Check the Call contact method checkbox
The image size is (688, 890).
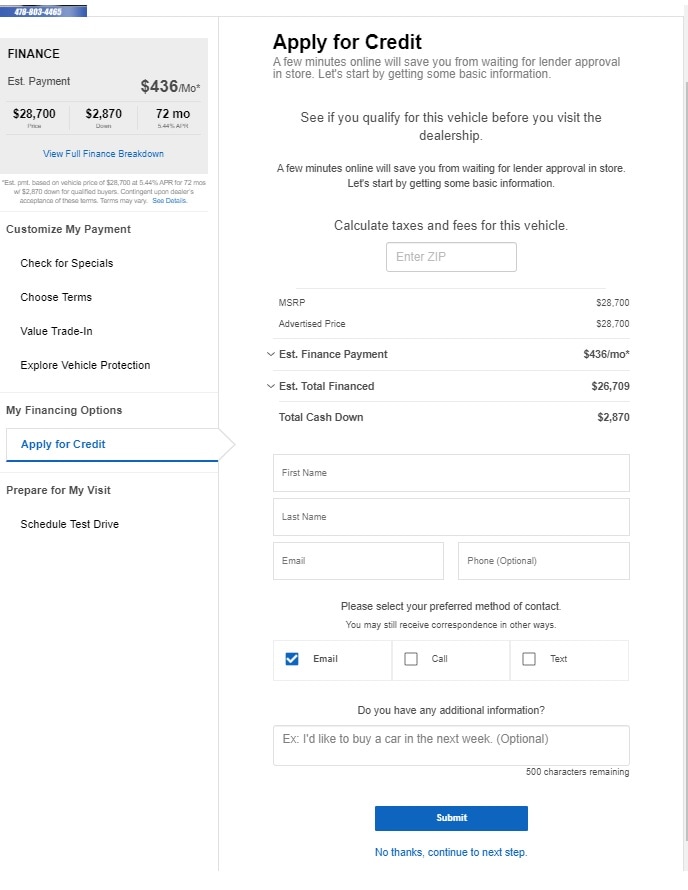pos(410,659)
